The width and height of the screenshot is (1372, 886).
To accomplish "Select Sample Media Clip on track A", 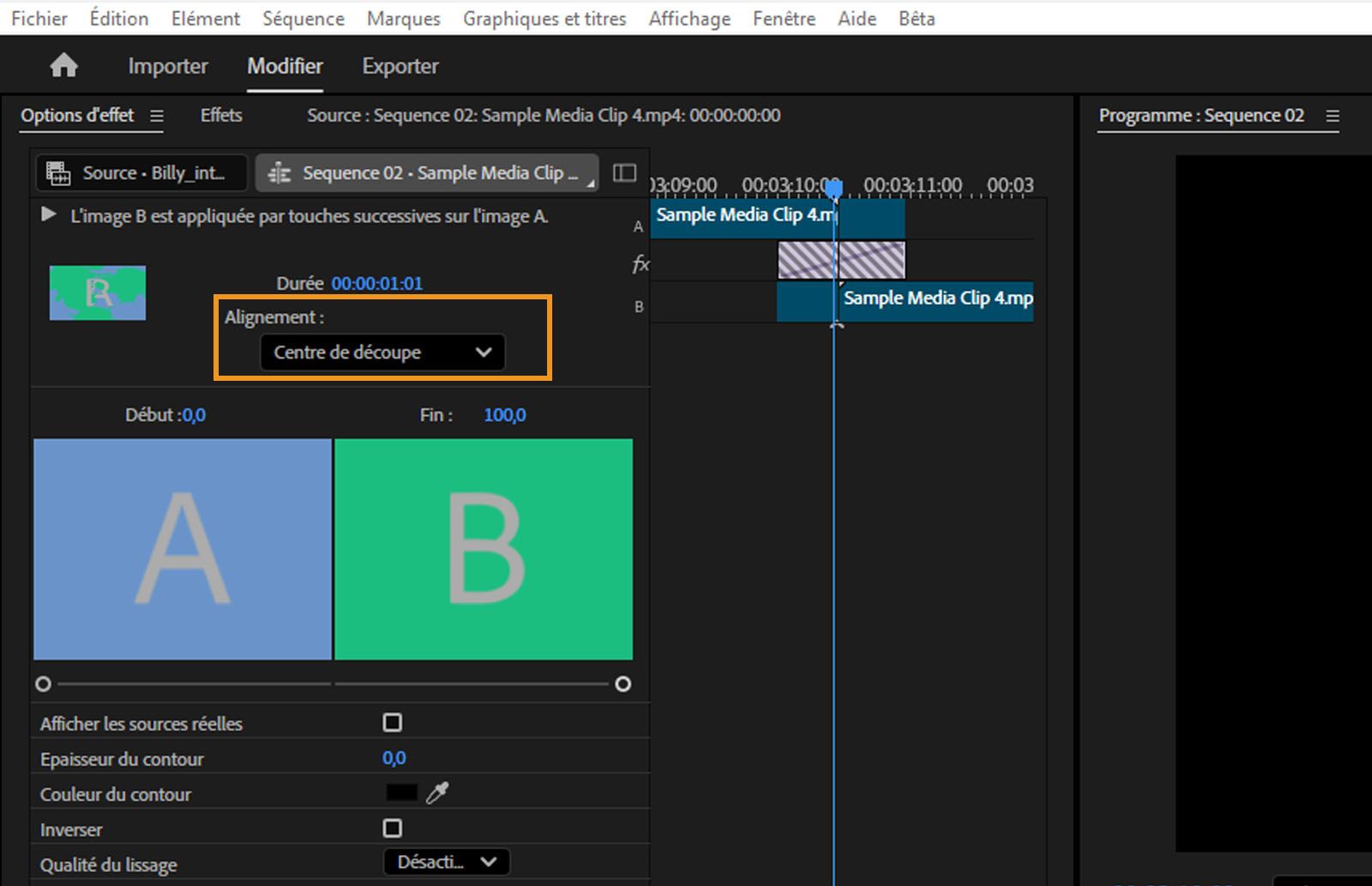I will coord(778,218).
